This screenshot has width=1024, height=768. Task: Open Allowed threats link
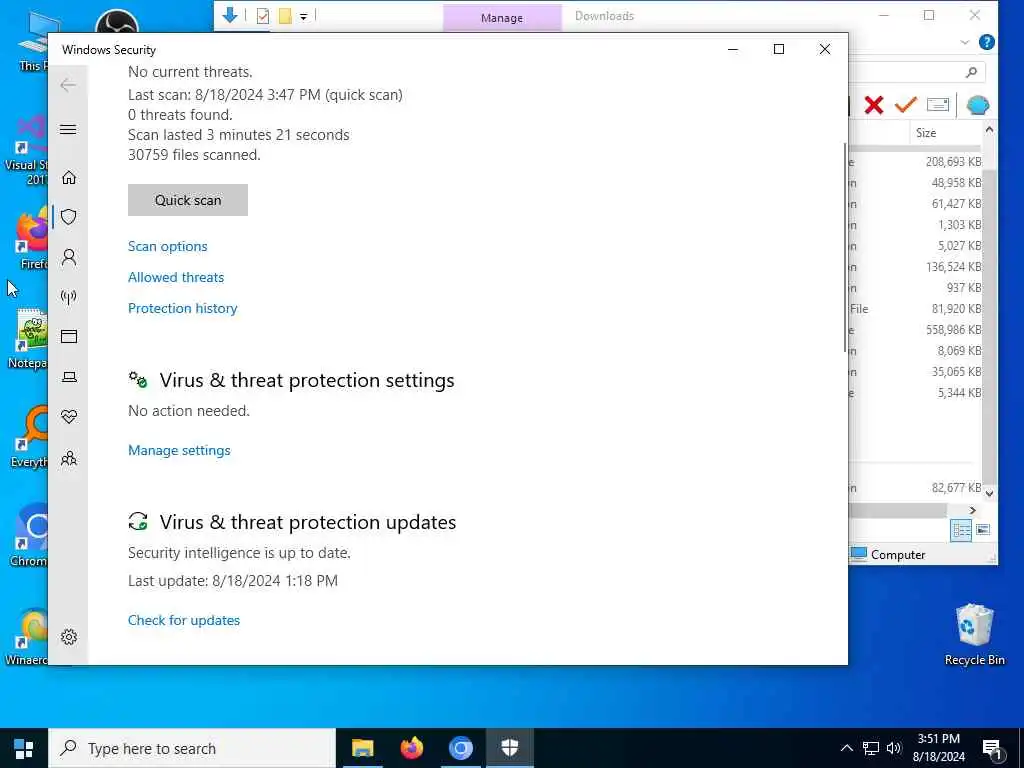tap(176, 277)
